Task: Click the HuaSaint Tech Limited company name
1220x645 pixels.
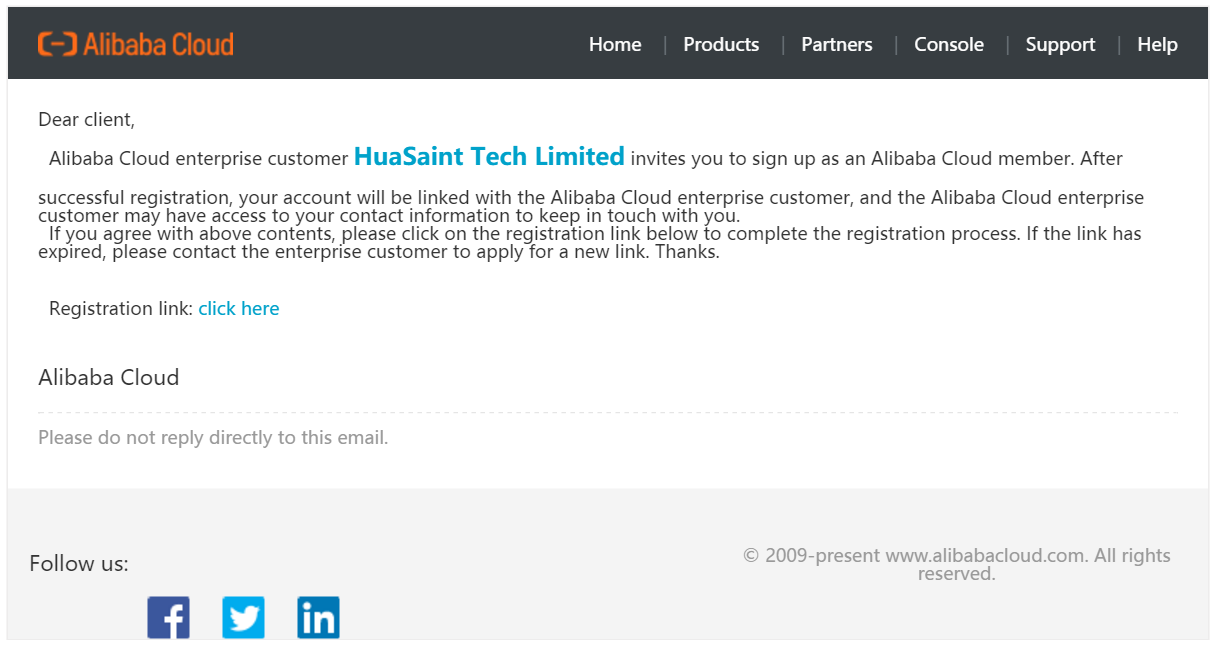Action: [x=489, y=157]
